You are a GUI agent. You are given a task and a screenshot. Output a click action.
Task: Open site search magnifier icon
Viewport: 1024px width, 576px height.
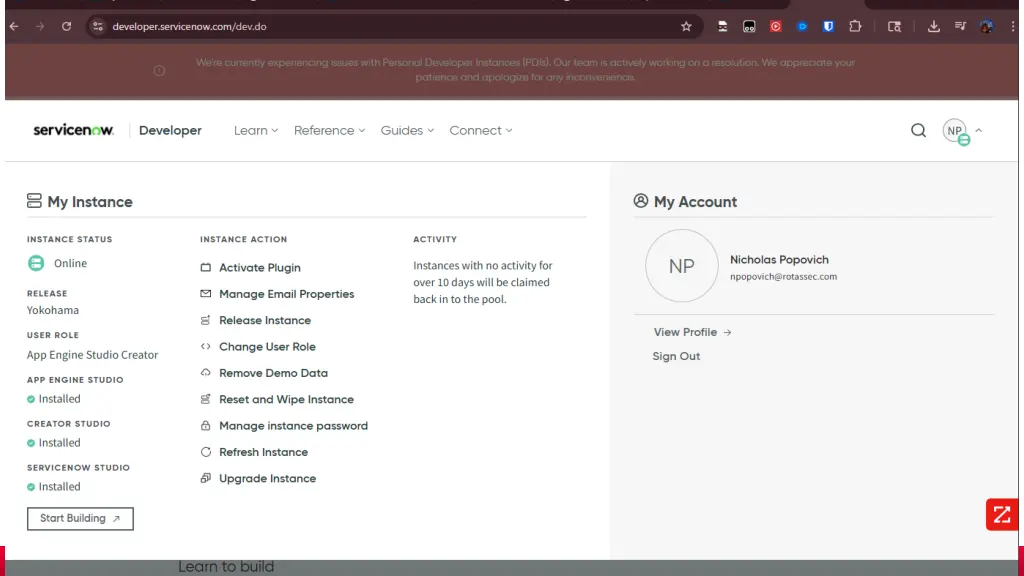tap(918, 131)
